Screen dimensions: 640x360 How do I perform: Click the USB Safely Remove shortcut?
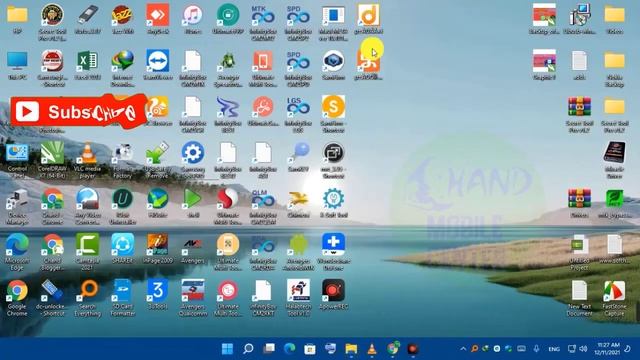(x=158, y=160)
